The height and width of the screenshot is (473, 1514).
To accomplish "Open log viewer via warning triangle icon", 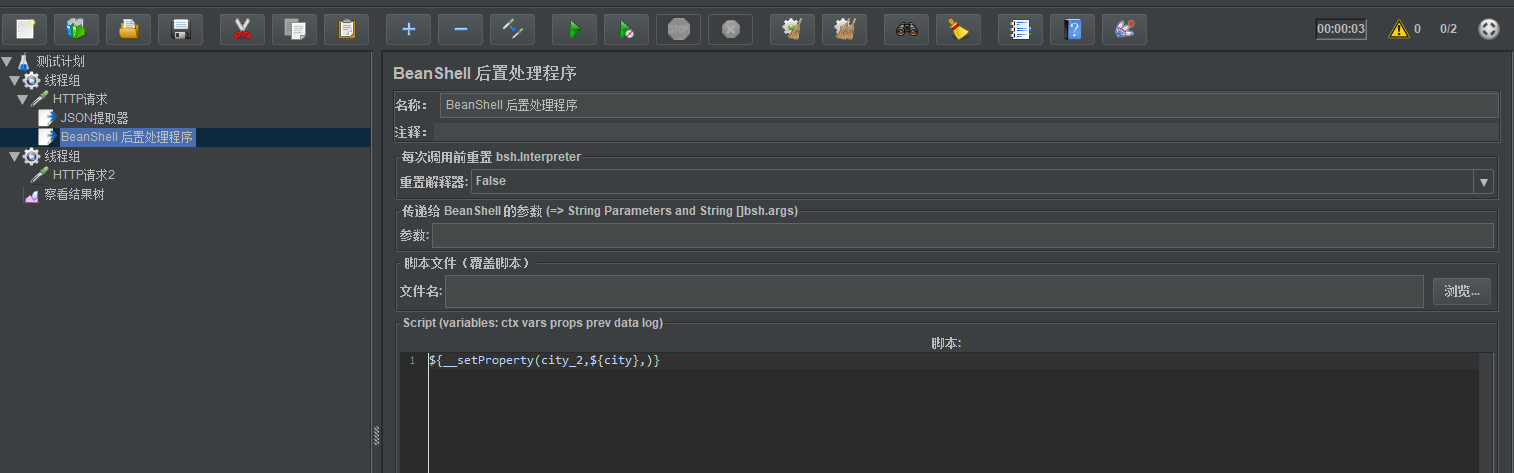I will [1398, 29].
